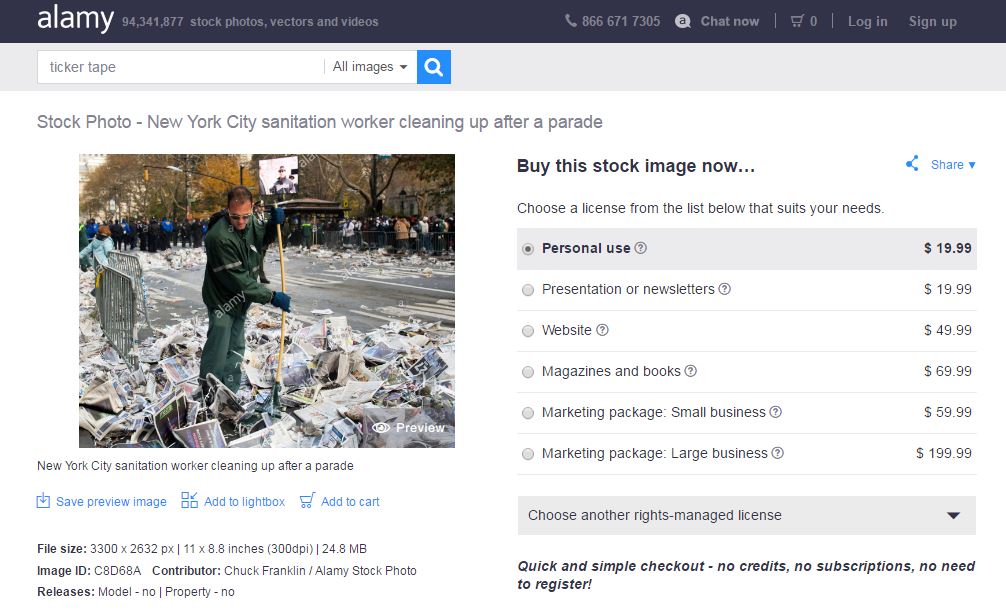Image resolution: width=1006 pixels, height=613 pixels.
Task: Select Presentation or newsletters license option
Action: (x=528, y=290)
